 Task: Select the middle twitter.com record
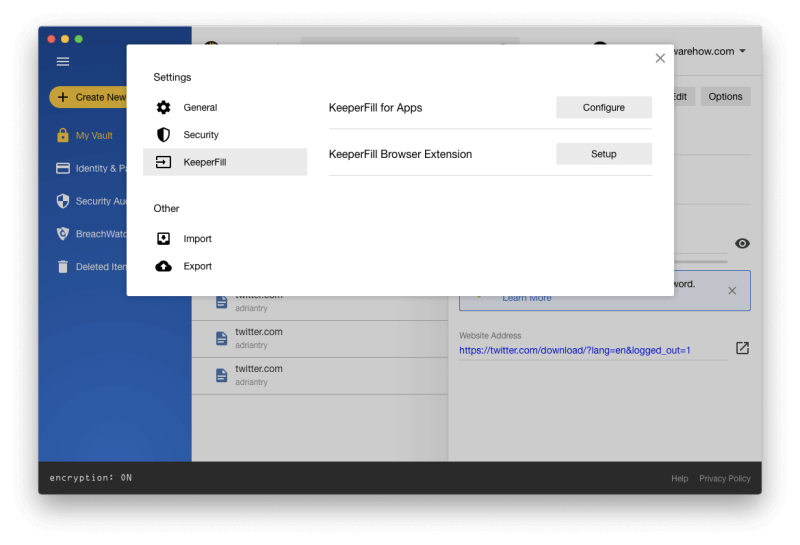coord(319,338)
